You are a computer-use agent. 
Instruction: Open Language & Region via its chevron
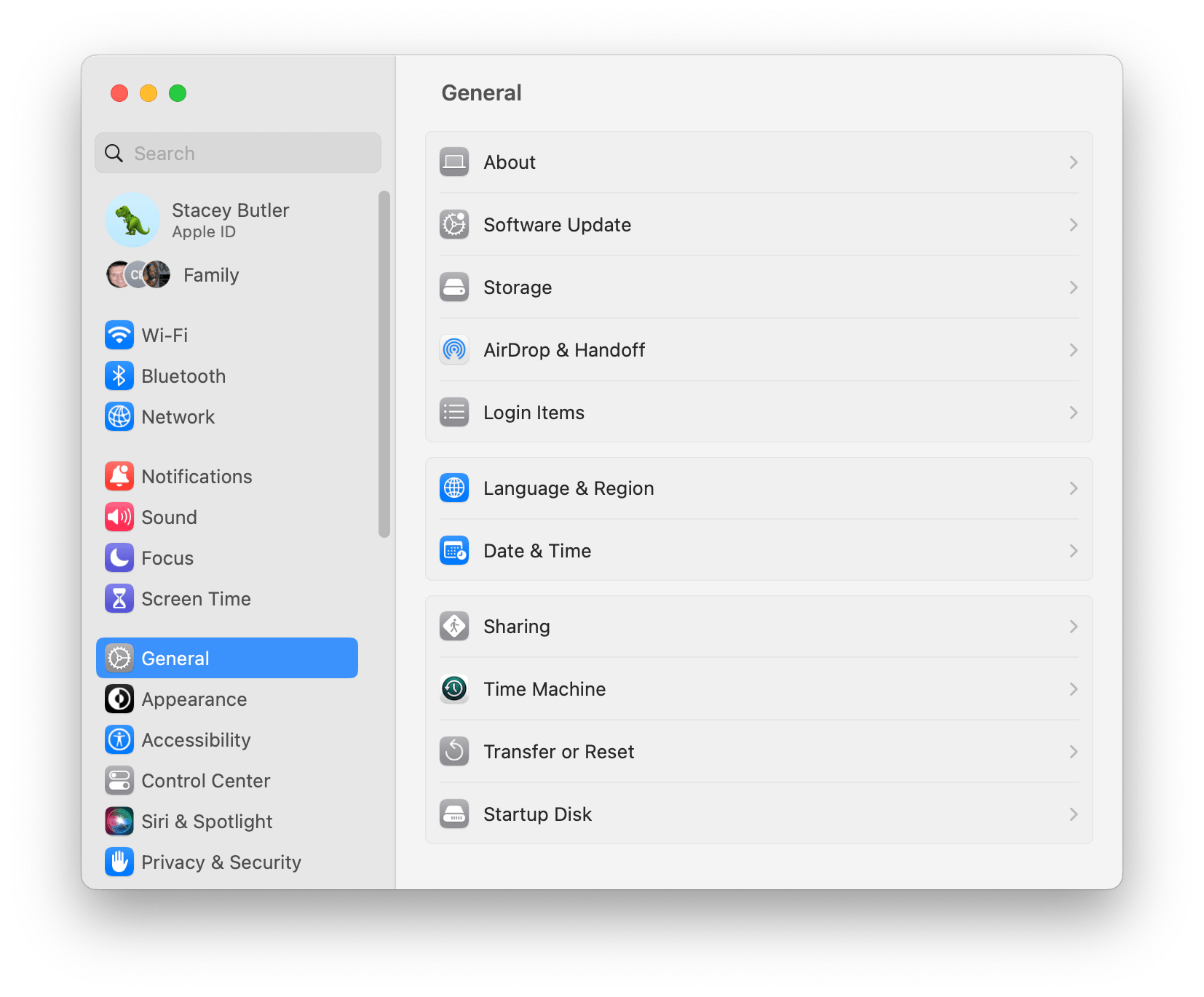click(1073, 488)
